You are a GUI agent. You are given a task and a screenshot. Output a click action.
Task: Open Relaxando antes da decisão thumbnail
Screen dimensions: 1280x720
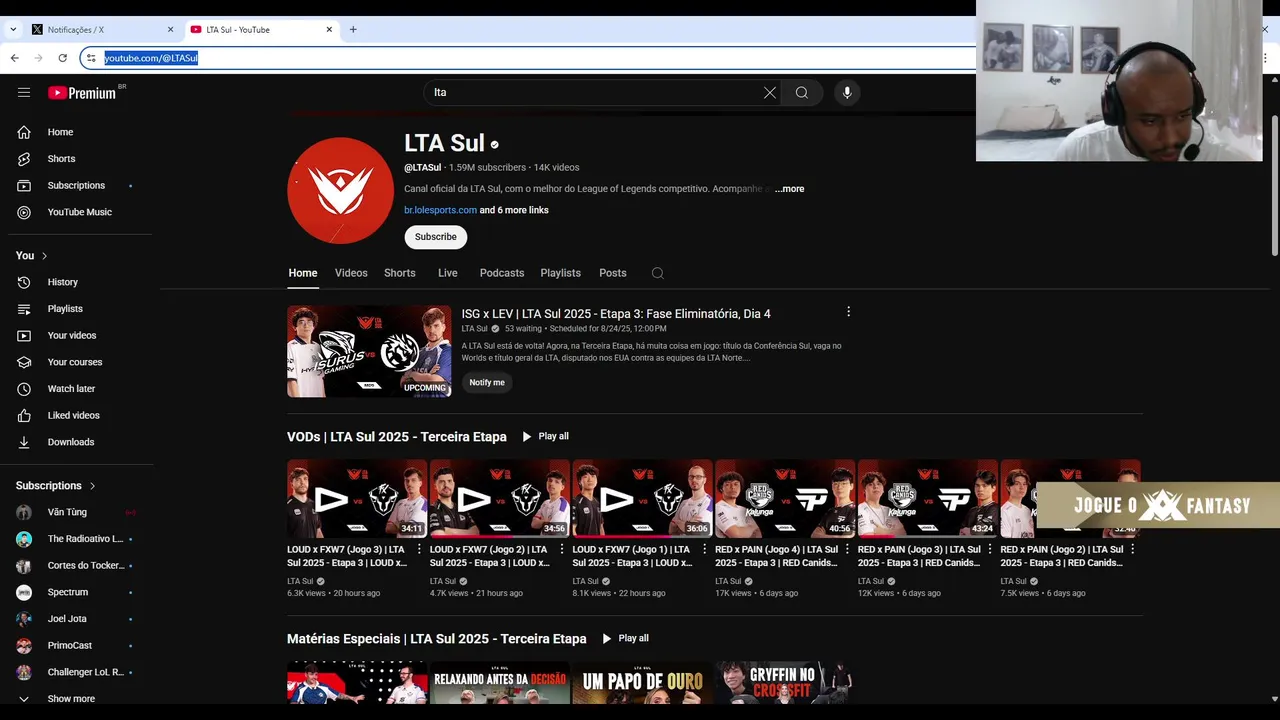(499, 682)
